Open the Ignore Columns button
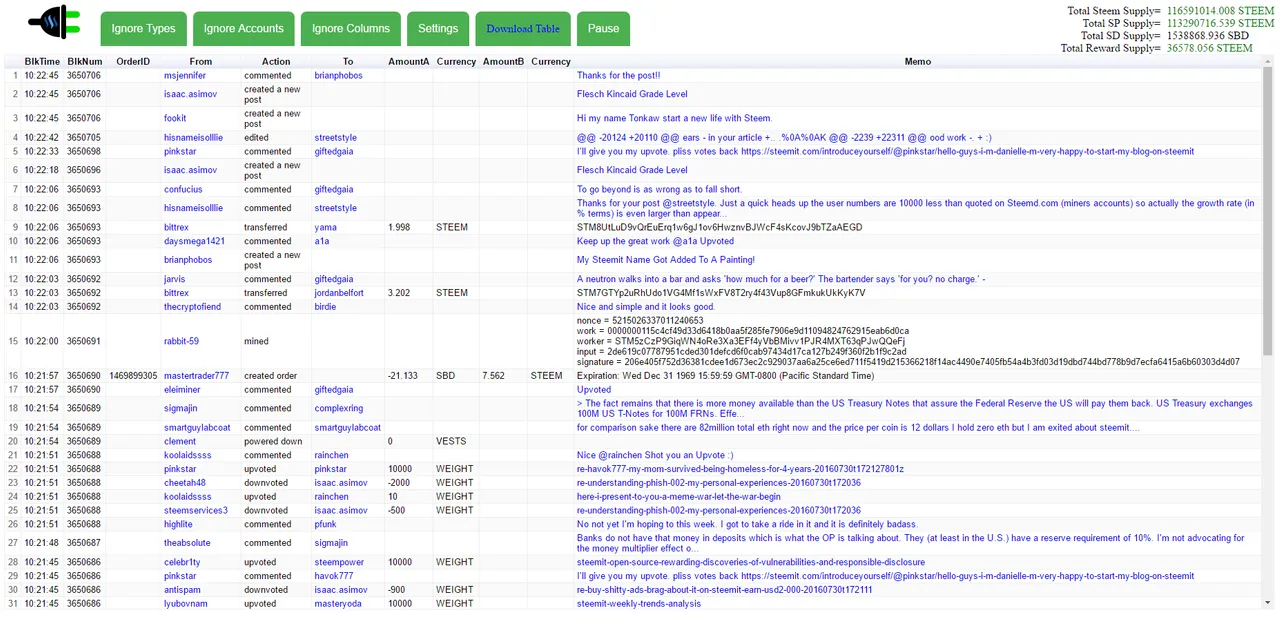This screenshot has width=1280, height=619. coord(351,29)
